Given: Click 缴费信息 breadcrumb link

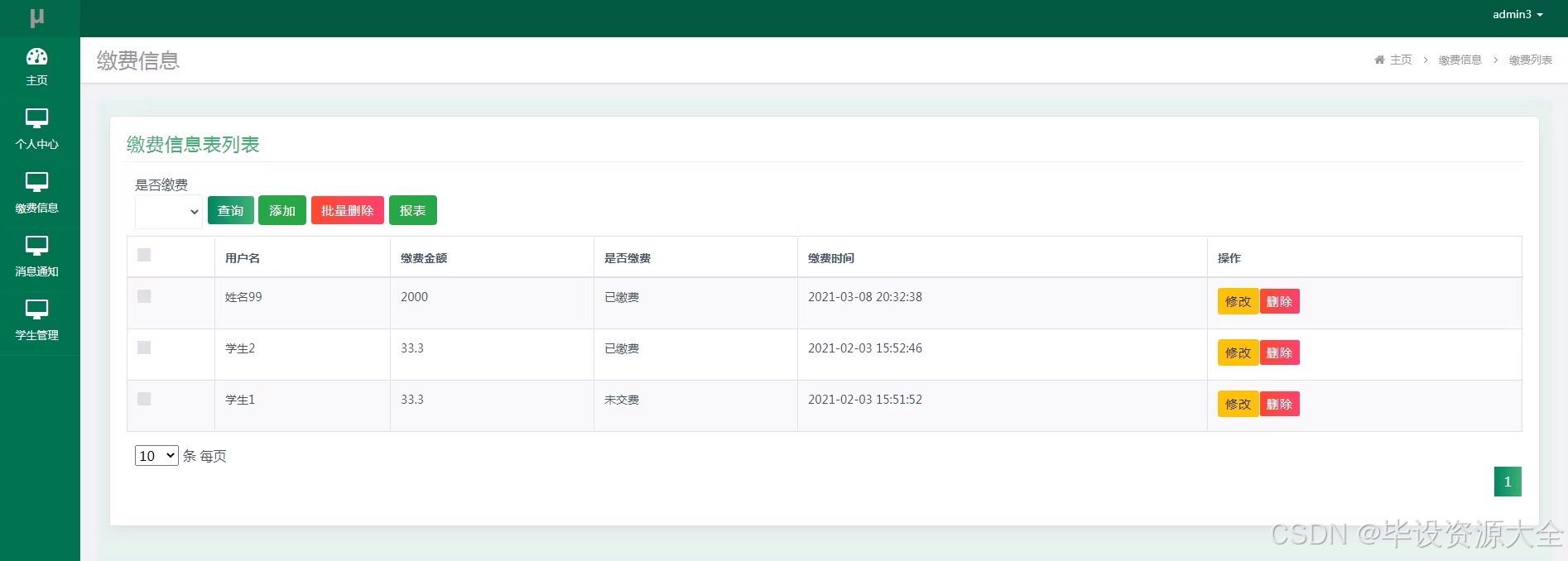Looking at the screenshot, I should point(1460,60).
